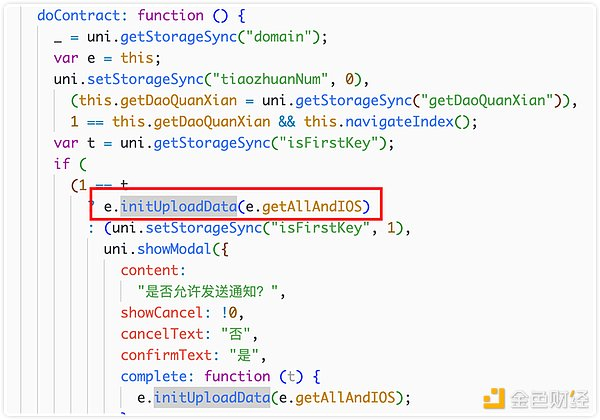Click the "var e = this" keyword this

point(137,58)
